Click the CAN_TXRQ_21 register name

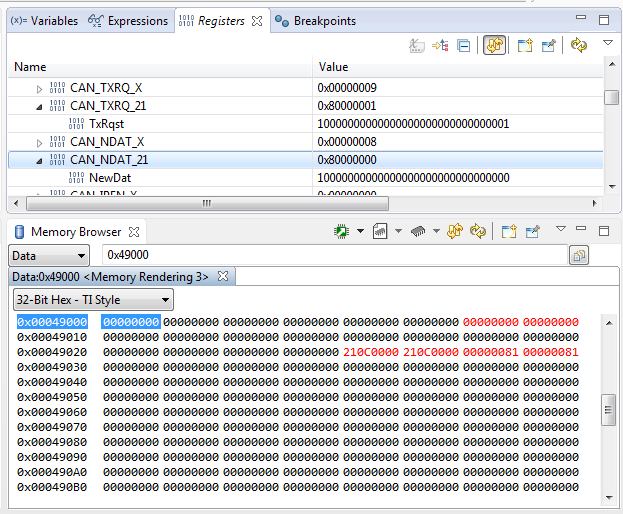point(108,106)
